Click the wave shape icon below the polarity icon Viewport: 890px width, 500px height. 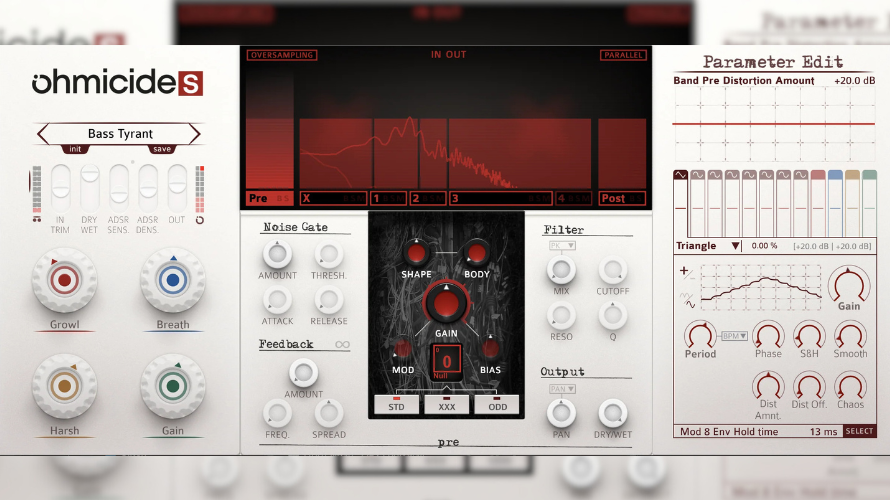tap(687, 300)
